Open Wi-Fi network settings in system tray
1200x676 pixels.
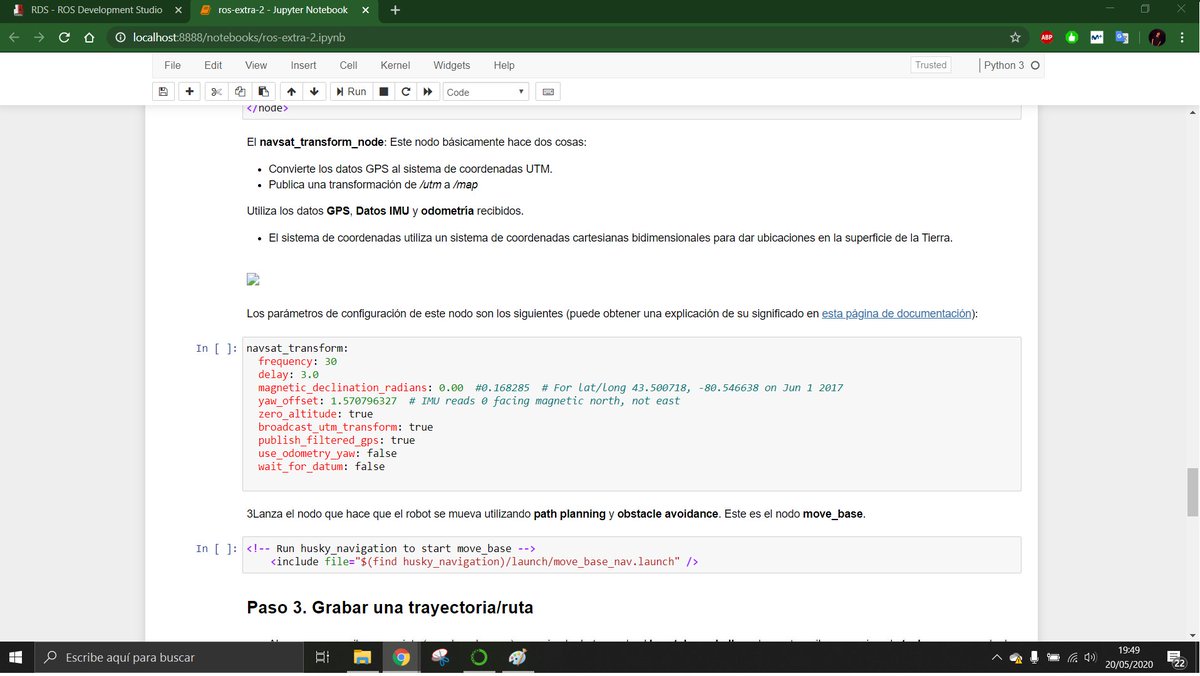(1073, 657)
